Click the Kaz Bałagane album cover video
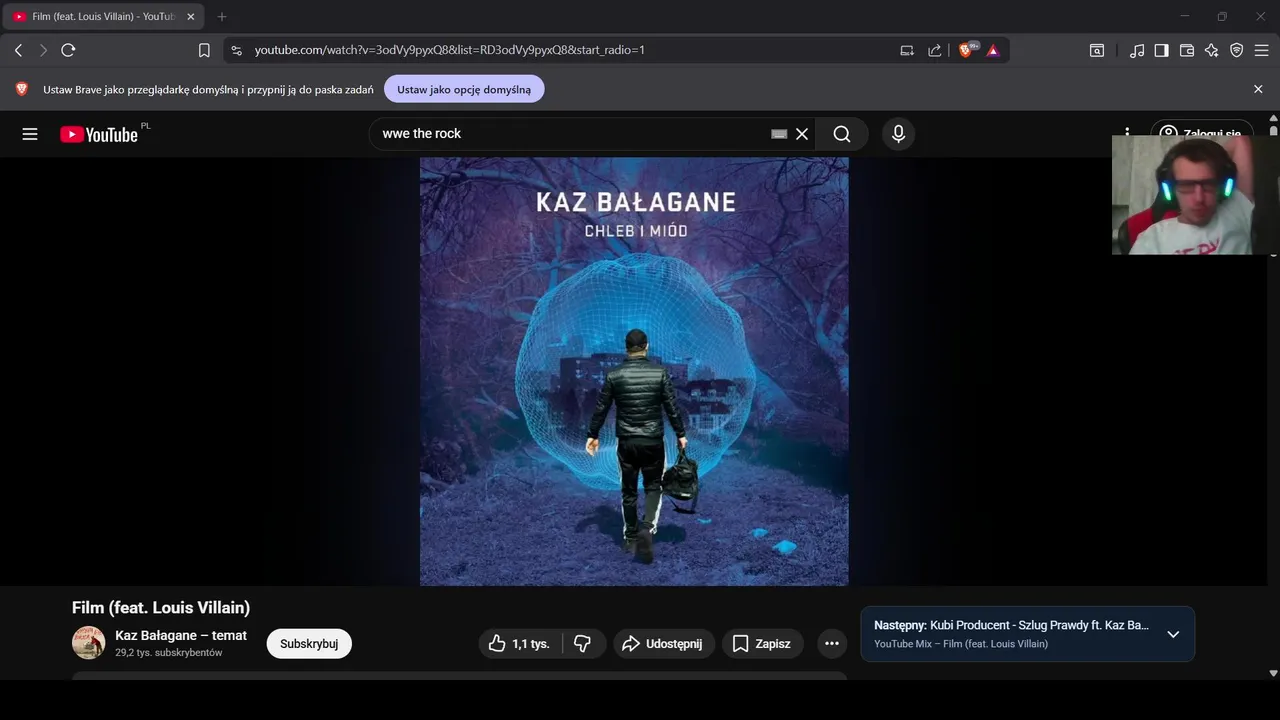The width and height of the screenshot is (1280, 720). [634, 371]
